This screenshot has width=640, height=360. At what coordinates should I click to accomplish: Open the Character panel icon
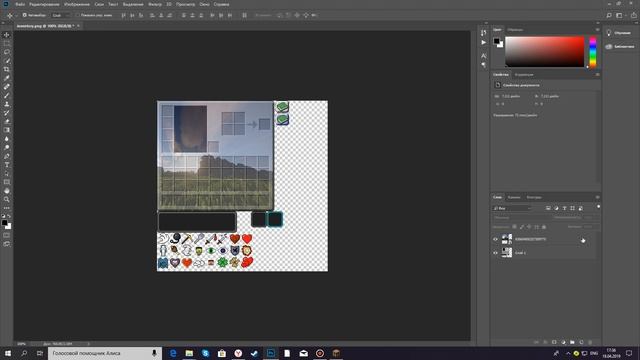pos(484,56)
